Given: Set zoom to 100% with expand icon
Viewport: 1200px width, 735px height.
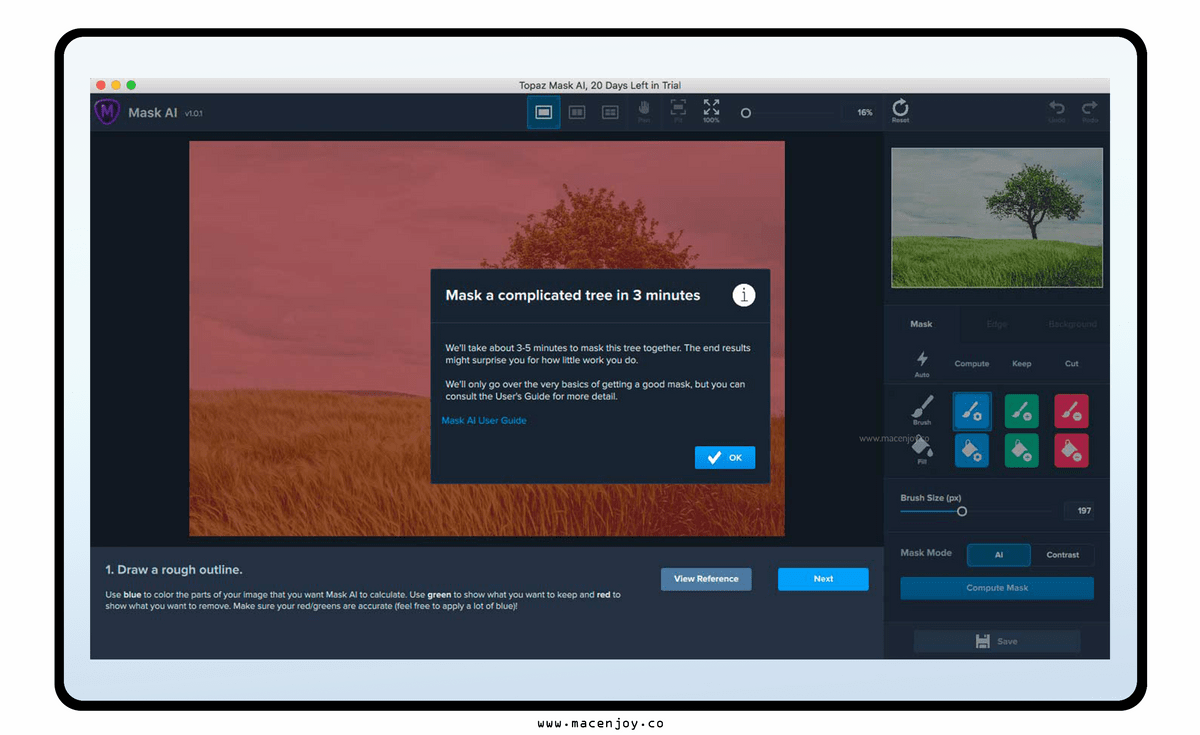Looking at the screenshot, I should pyautogui.click(x=711, y=111).
